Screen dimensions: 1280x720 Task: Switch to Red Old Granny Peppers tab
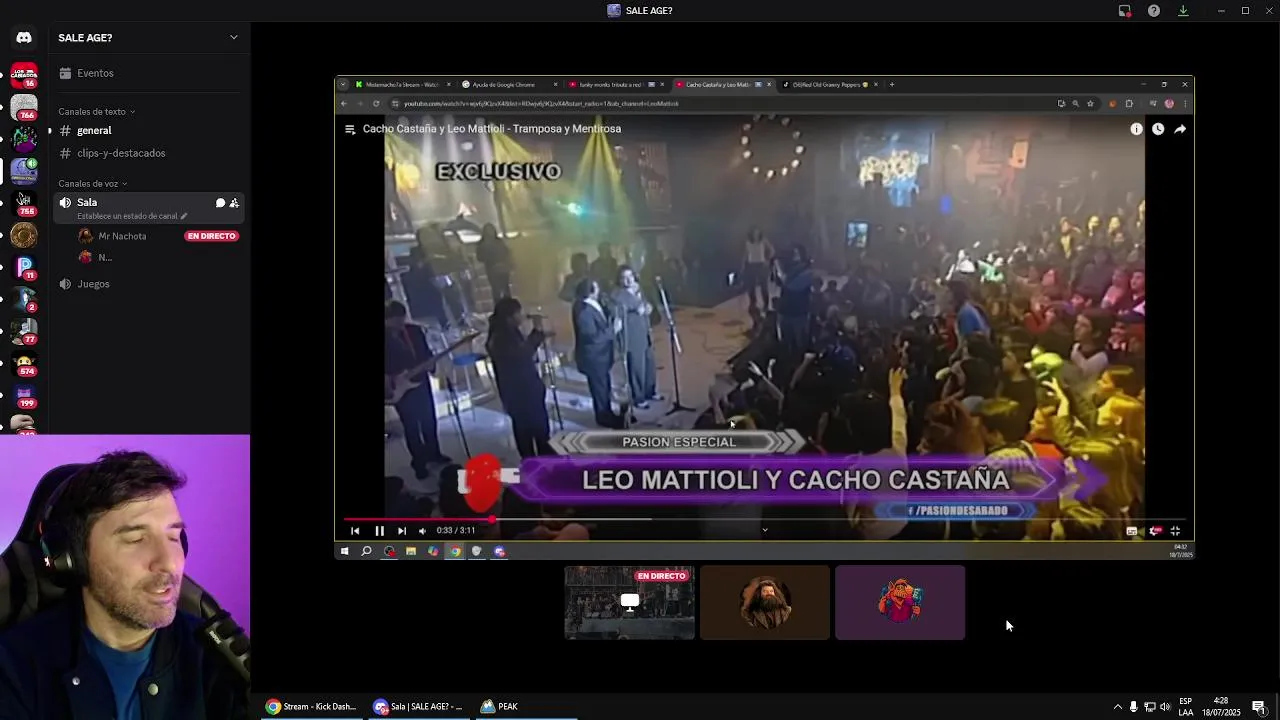click(x=829, y=84)
